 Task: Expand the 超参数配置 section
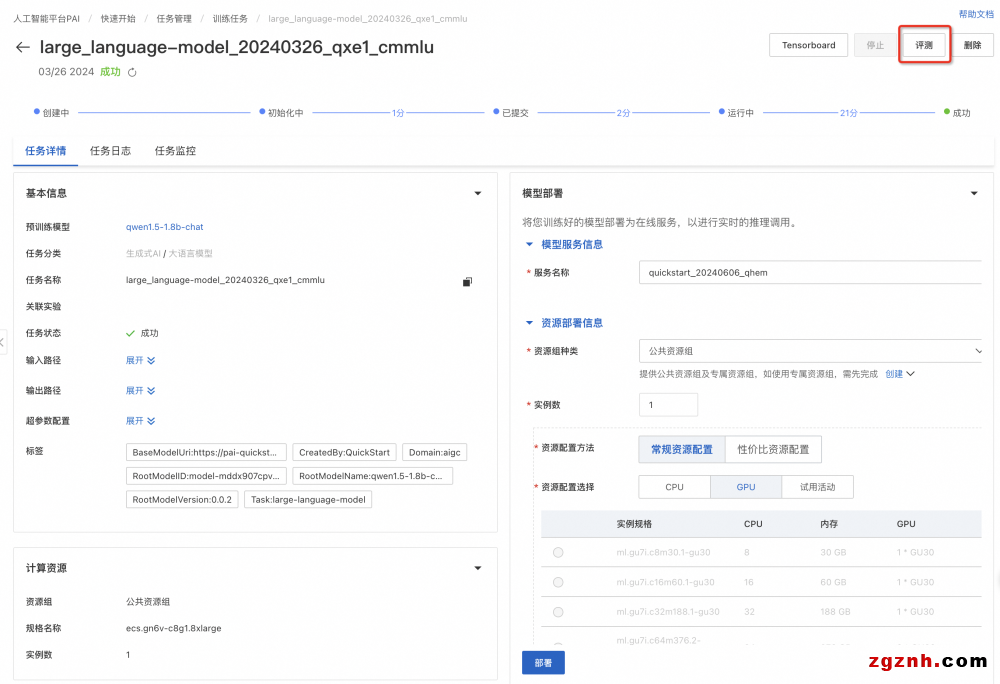click(x=139, y=421)
